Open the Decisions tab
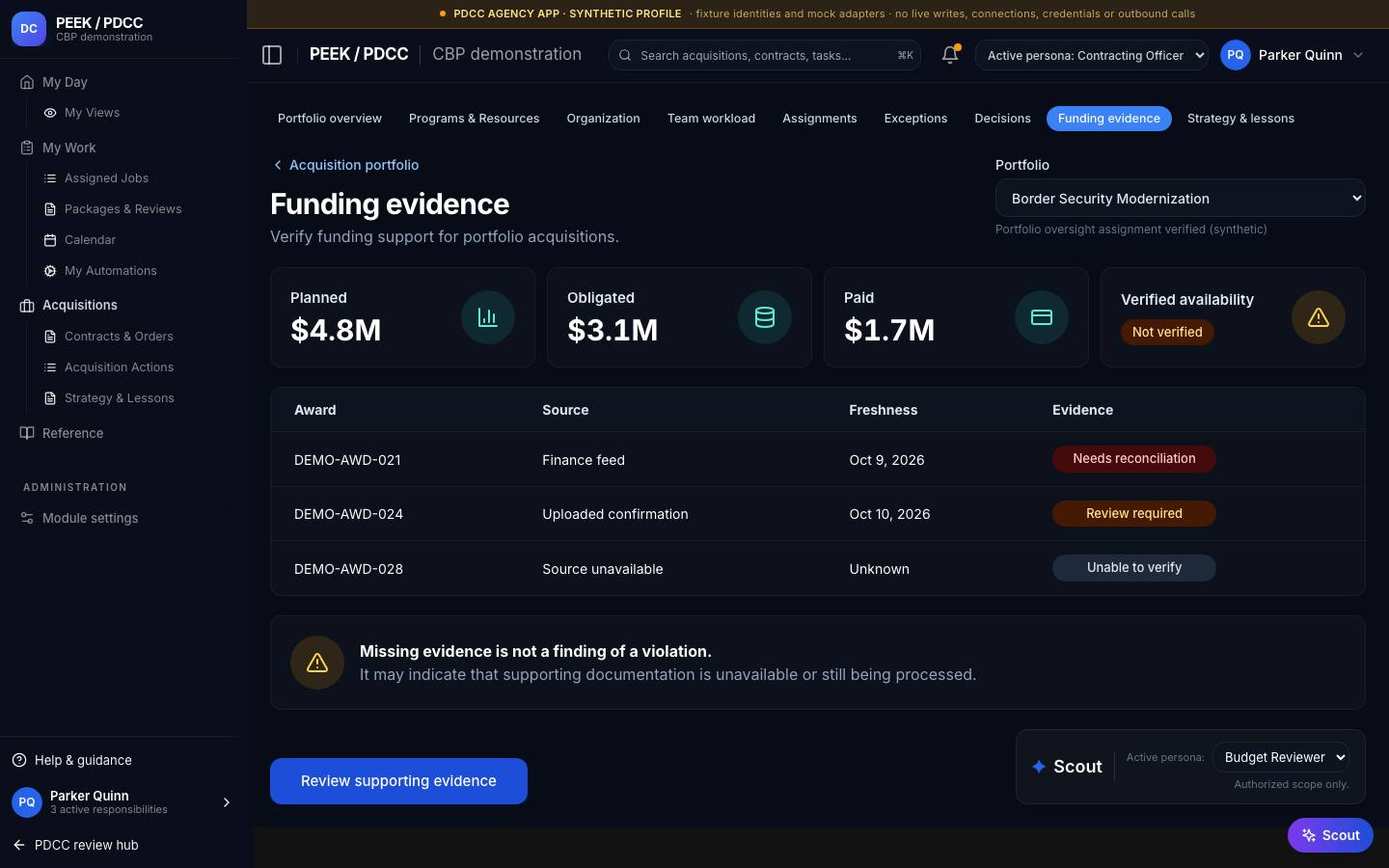Viewport: 1389px width, 868px height. click(x=1003, y=119)
